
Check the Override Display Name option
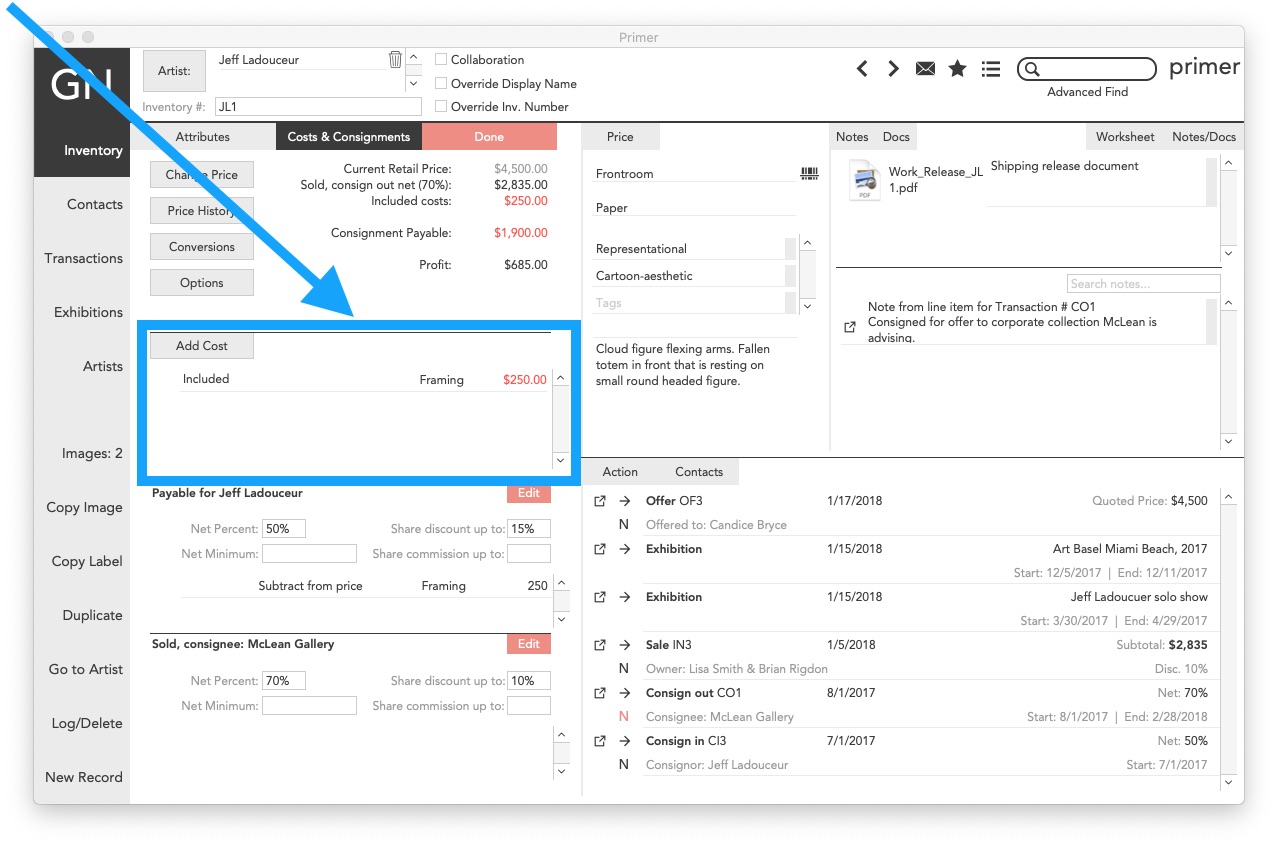pyautogui.click(x=441, y=83)
